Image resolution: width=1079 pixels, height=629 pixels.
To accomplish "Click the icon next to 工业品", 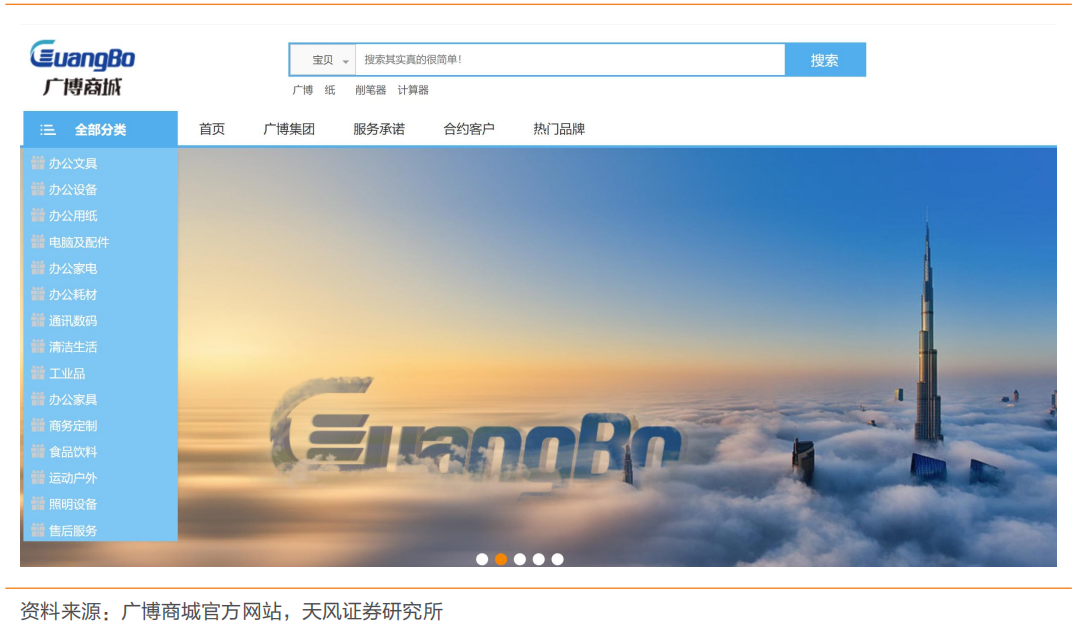I will (x=38, y=373).
